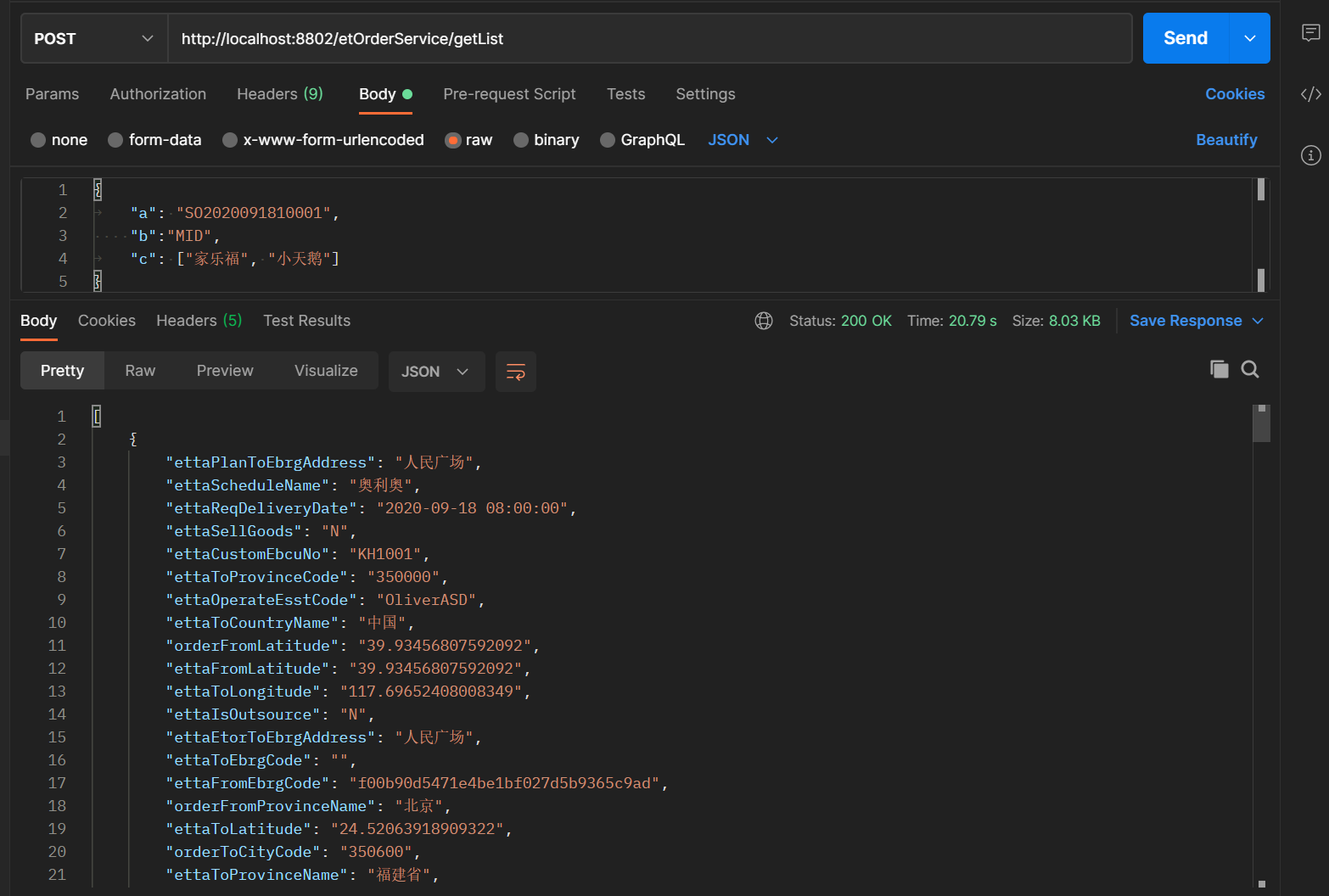Open the request info icon

coord(1311,155)
